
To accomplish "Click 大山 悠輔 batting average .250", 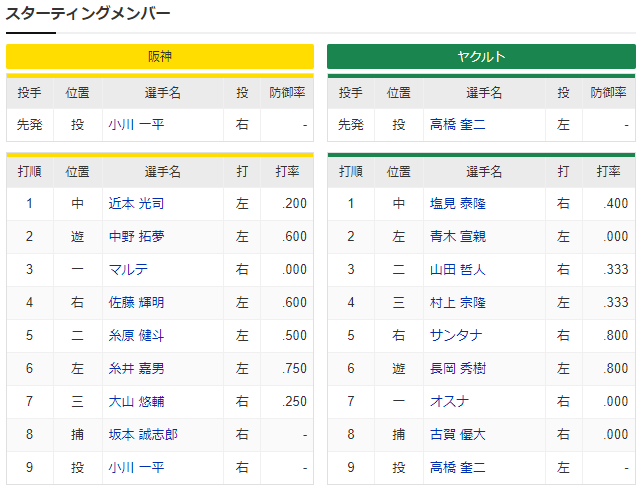I will (294, 402).
